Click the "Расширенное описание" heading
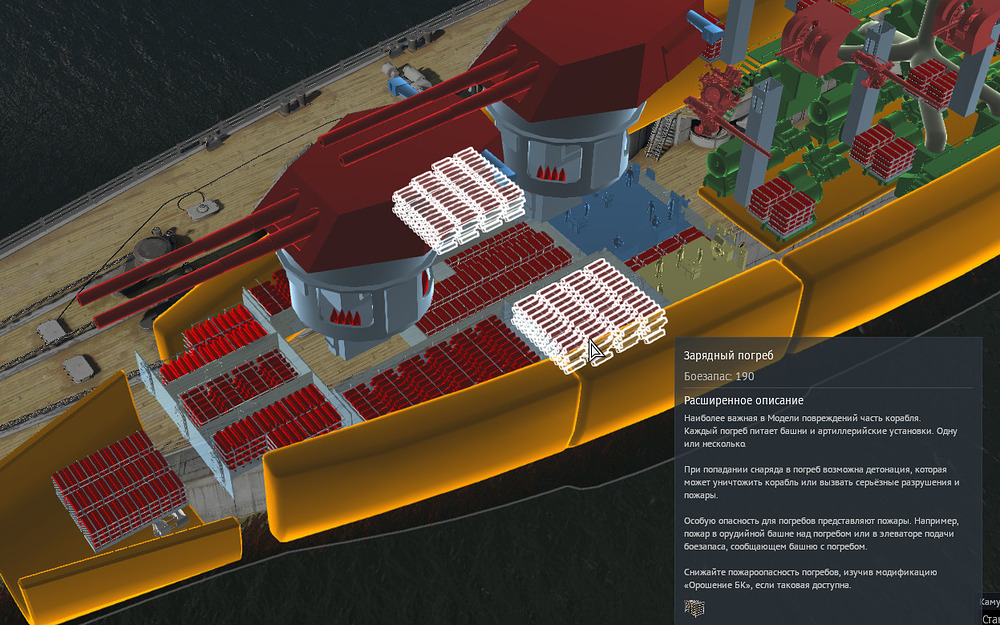The height and width of the screenshot is (625, 1000). click(x=743, y=401)
